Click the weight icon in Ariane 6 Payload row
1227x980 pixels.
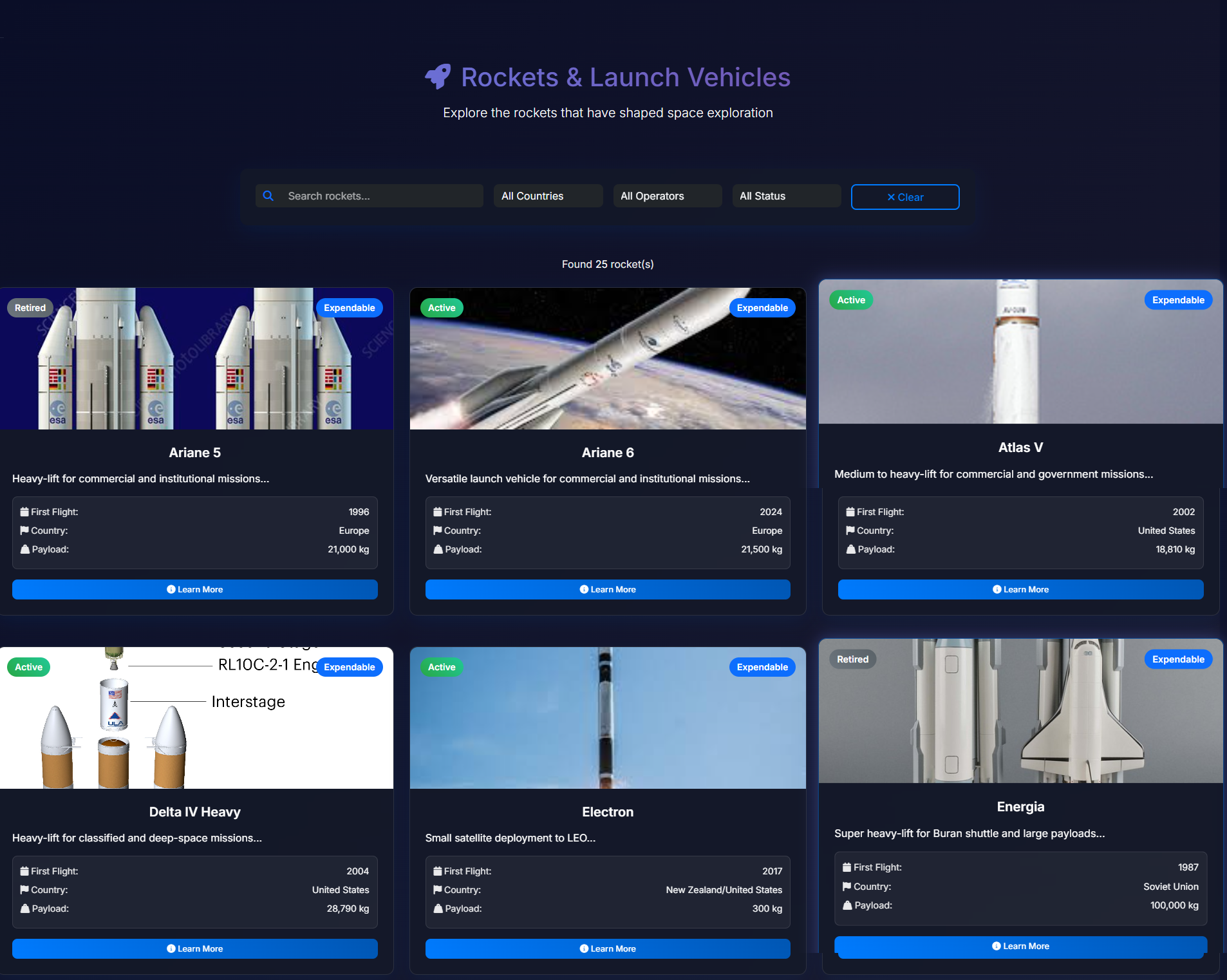point(438,549)
